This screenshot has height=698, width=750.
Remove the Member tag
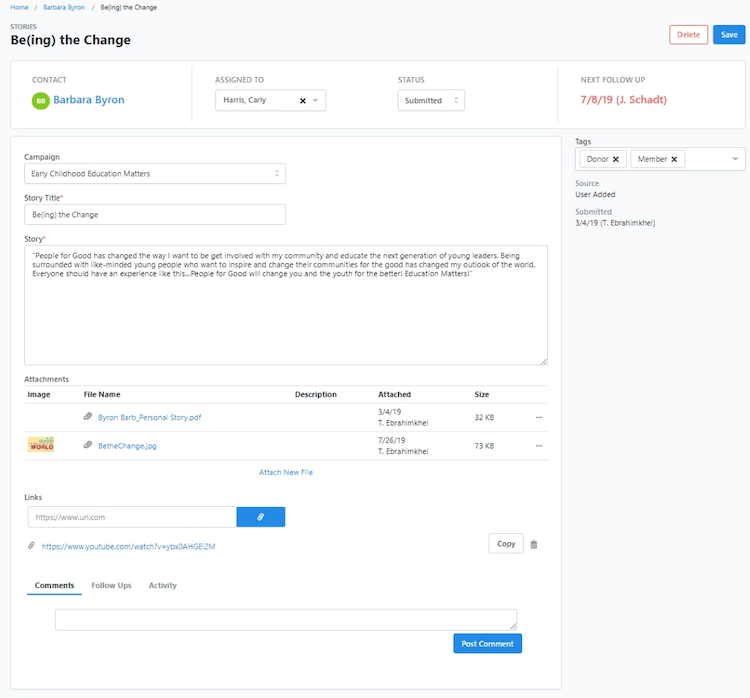[x=674, y=159]
